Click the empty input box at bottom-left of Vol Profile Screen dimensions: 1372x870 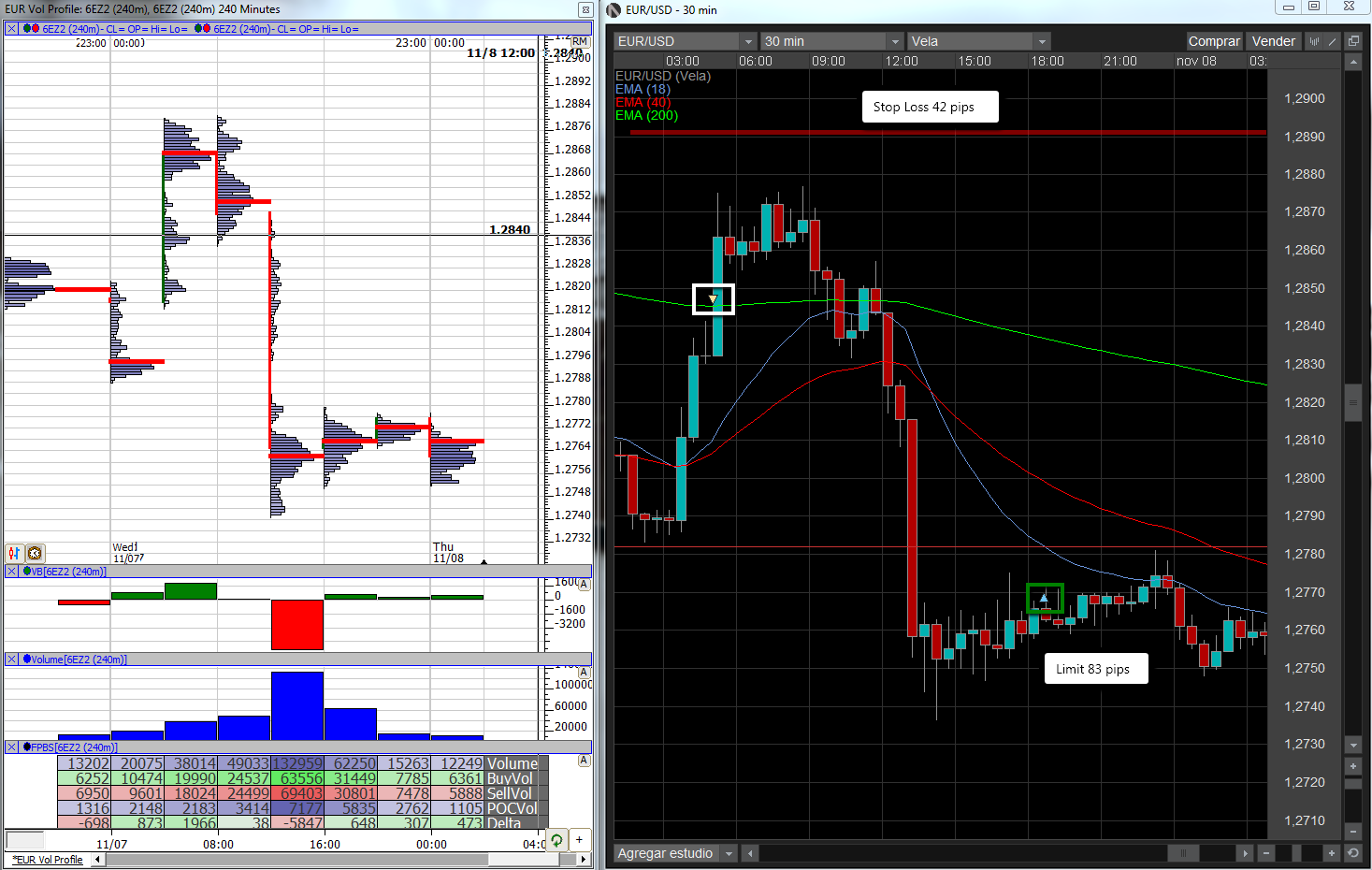tap(25, 840)
